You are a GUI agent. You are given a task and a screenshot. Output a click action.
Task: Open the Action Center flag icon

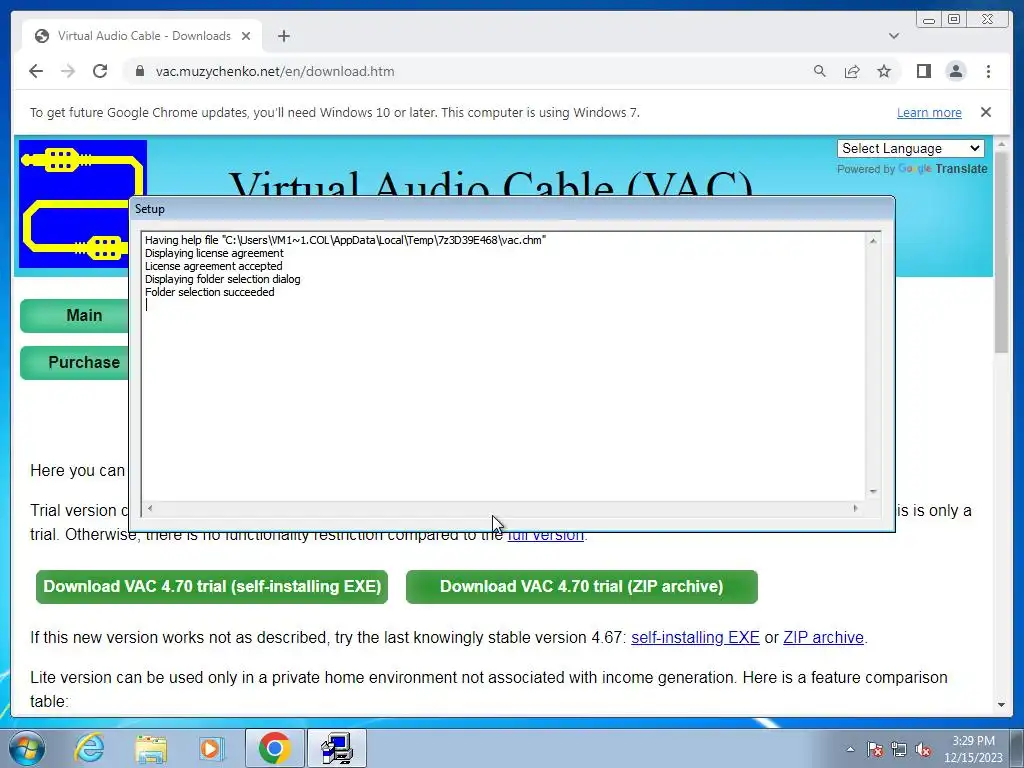[875, 749]
